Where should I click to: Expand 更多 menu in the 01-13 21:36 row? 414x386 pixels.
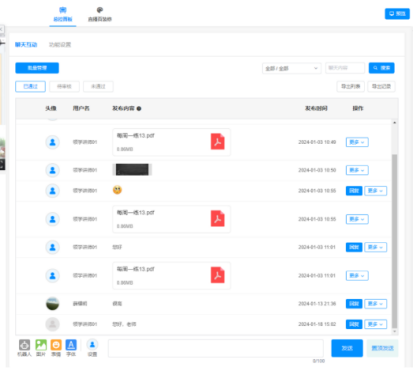point(376,304)
